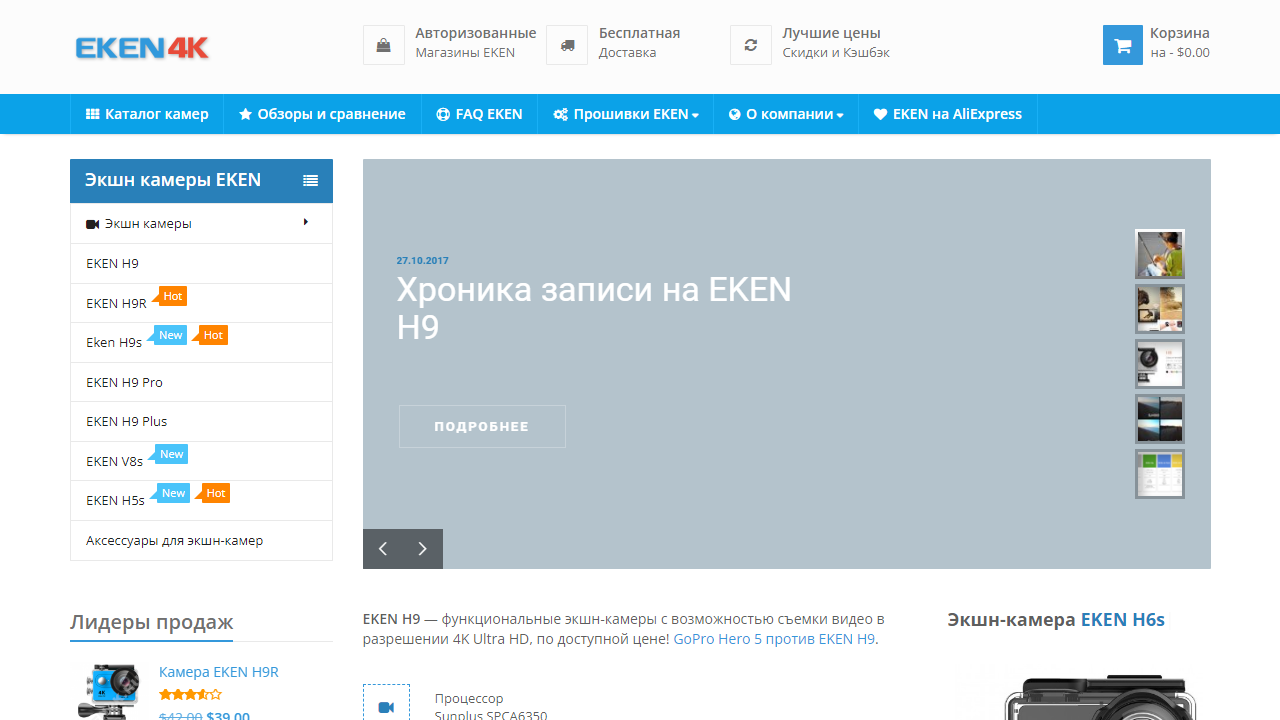Go to previous slide with left arrow
This screenshot has height=720, width=1280.
383,549
